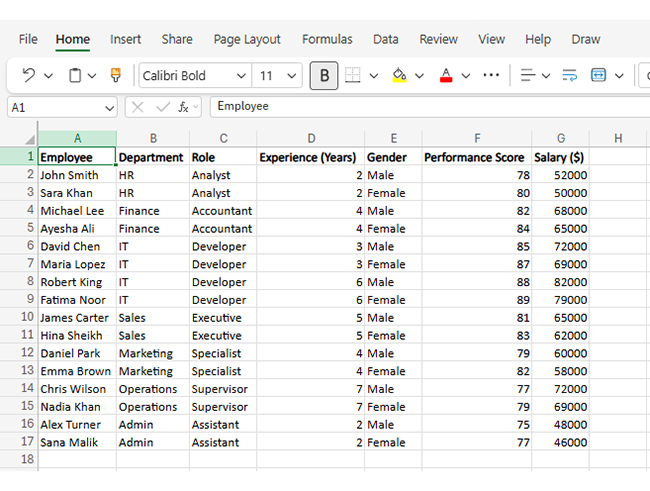Click the Borders icon
The image size is (650, 491).
(x=353, y=75)
